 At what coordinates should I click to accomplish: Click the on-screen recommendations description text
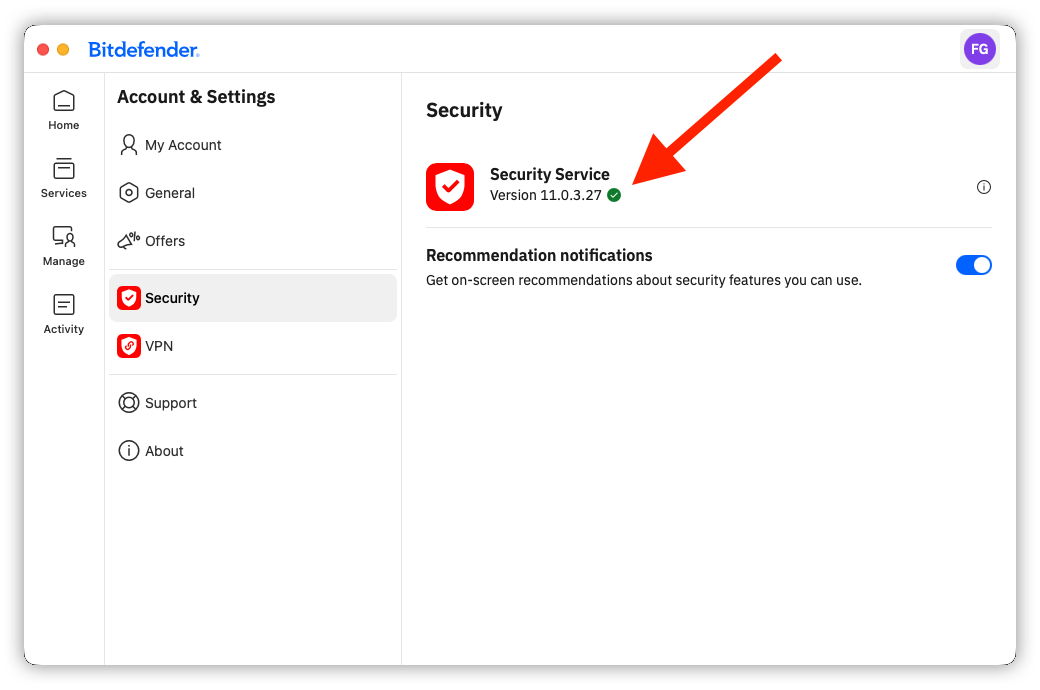coord(643,280)
